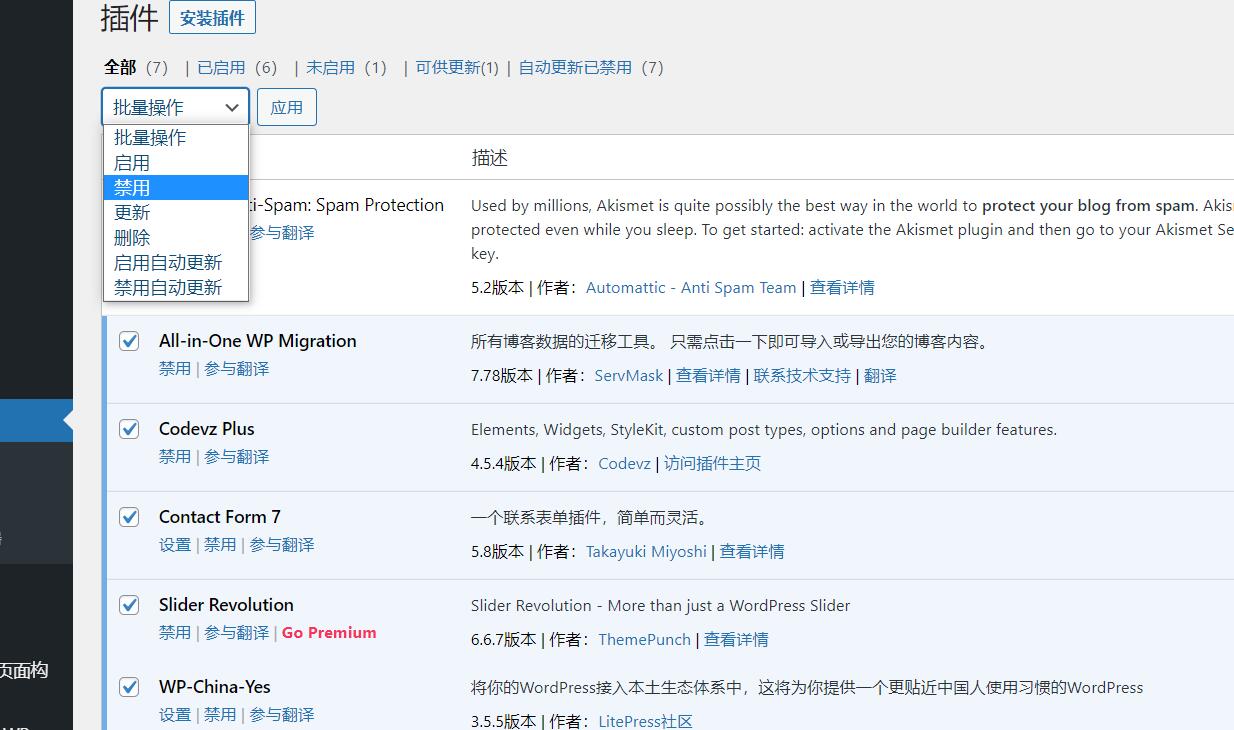Uncheck the Slider Revolution checkbox

pos(129,605)
